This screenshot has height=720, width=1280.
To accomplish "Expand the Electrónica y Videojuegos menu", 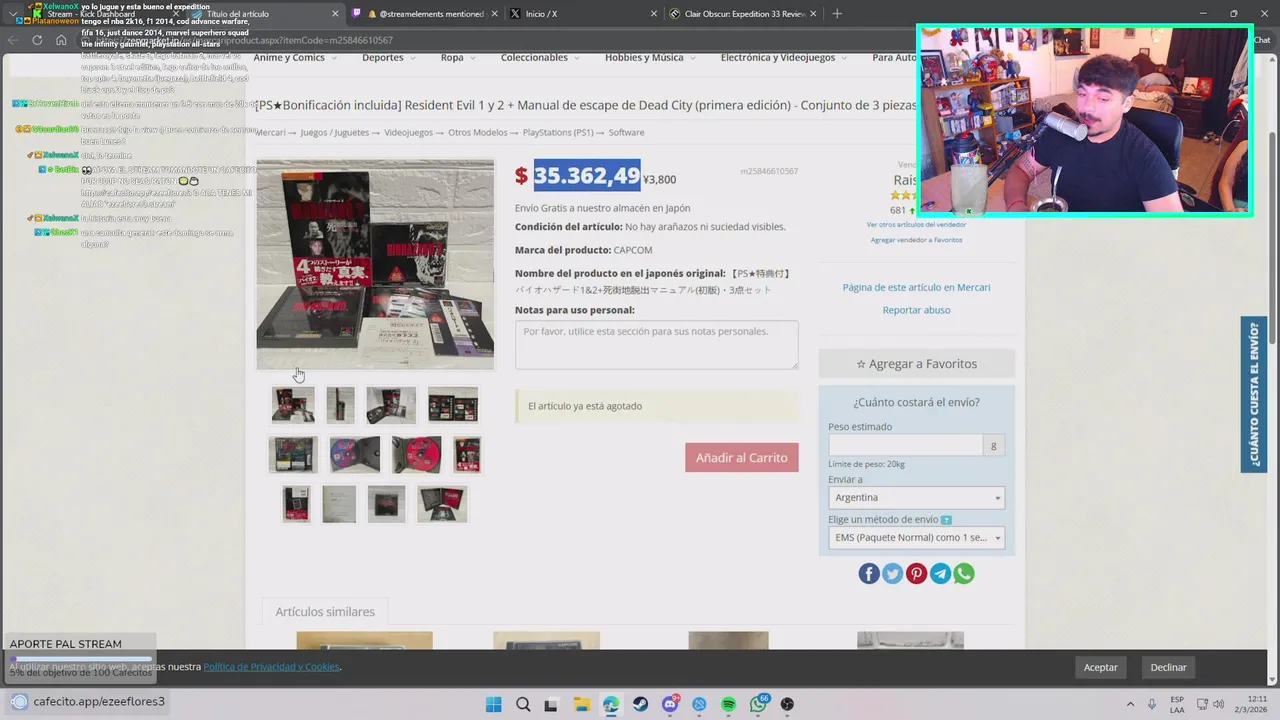I will click(x=783, y=57).
